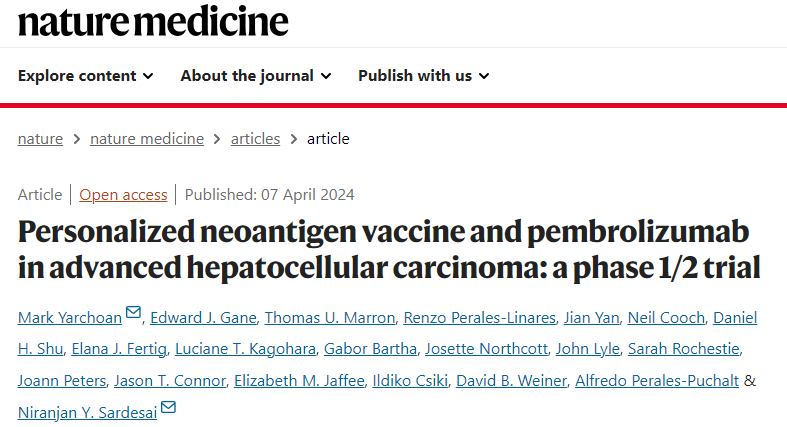Click author name Renzo Perales-Linares
The width and height of the screenshot is (787, 427).
[480, 318]
